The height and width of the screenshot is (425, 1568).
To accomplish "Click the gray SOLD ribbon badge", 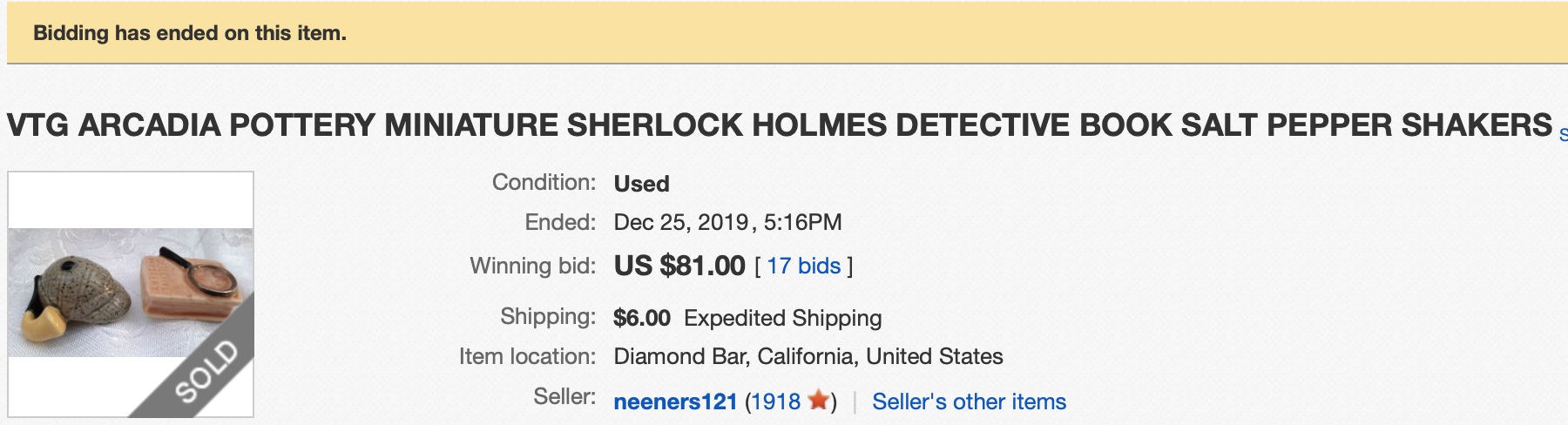I will pyautogui.click(x=203, y=368).
